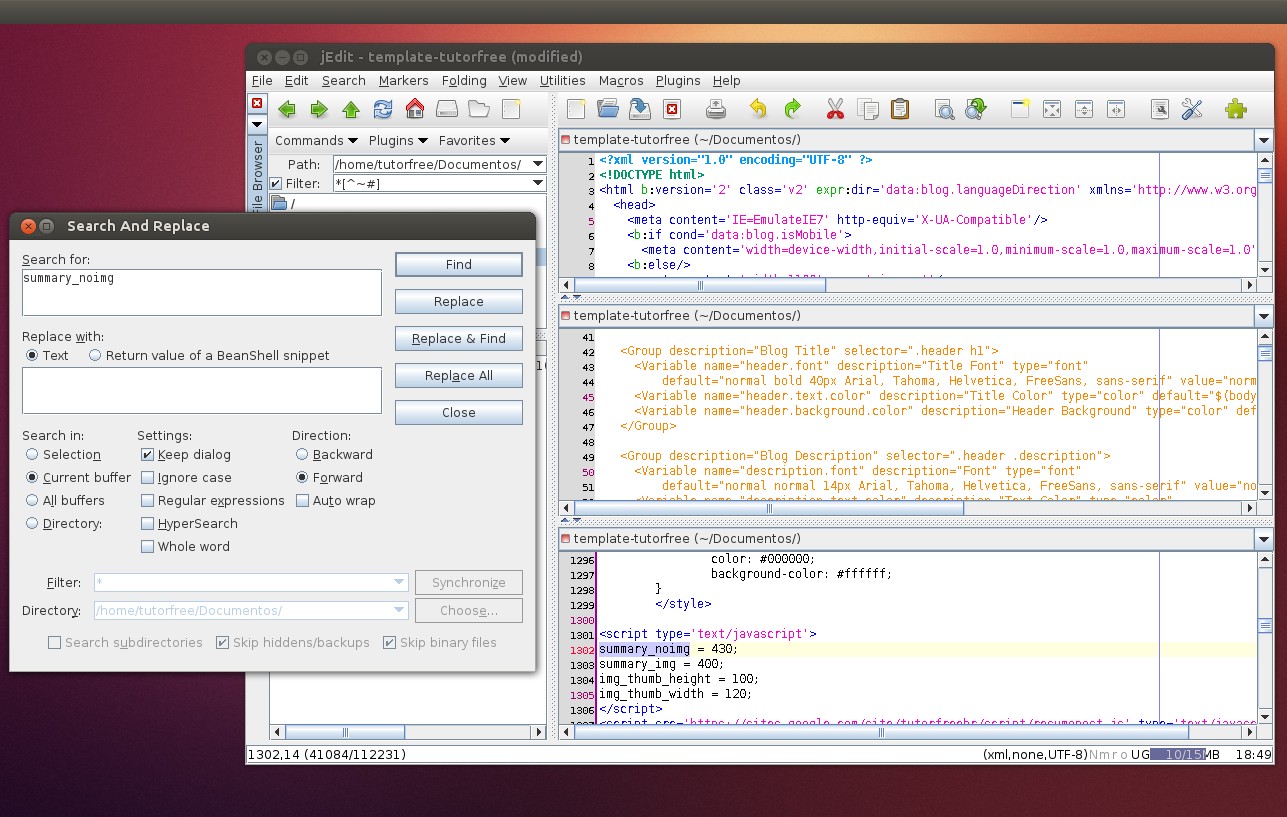1287x817 pixels.
Task: Open the plugin manager via the puzzle icon
Action: click(x=1236, y=110)
